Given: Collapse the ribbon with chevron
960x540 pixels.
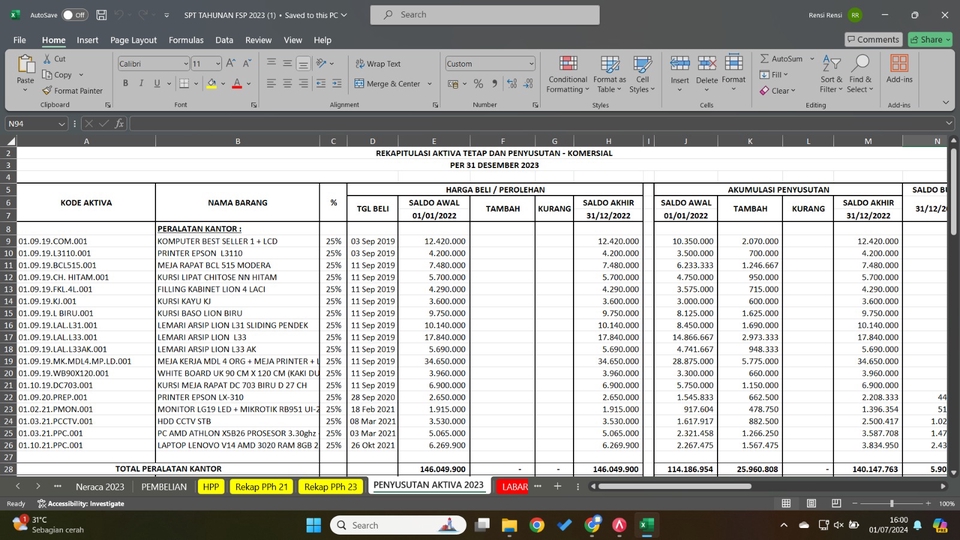Looking at the screenshot, I should pos(946,103).
